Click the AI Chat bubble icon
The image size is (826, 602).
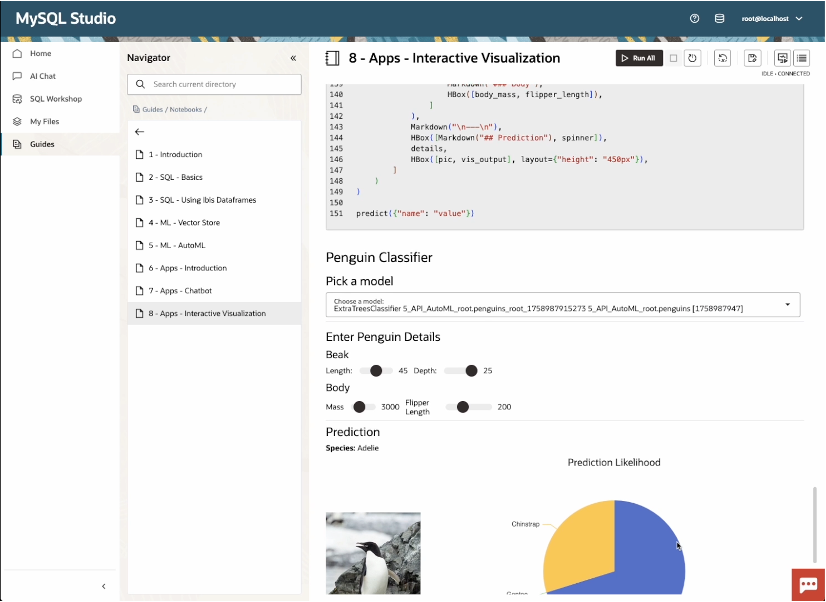[x=17, y=76]
